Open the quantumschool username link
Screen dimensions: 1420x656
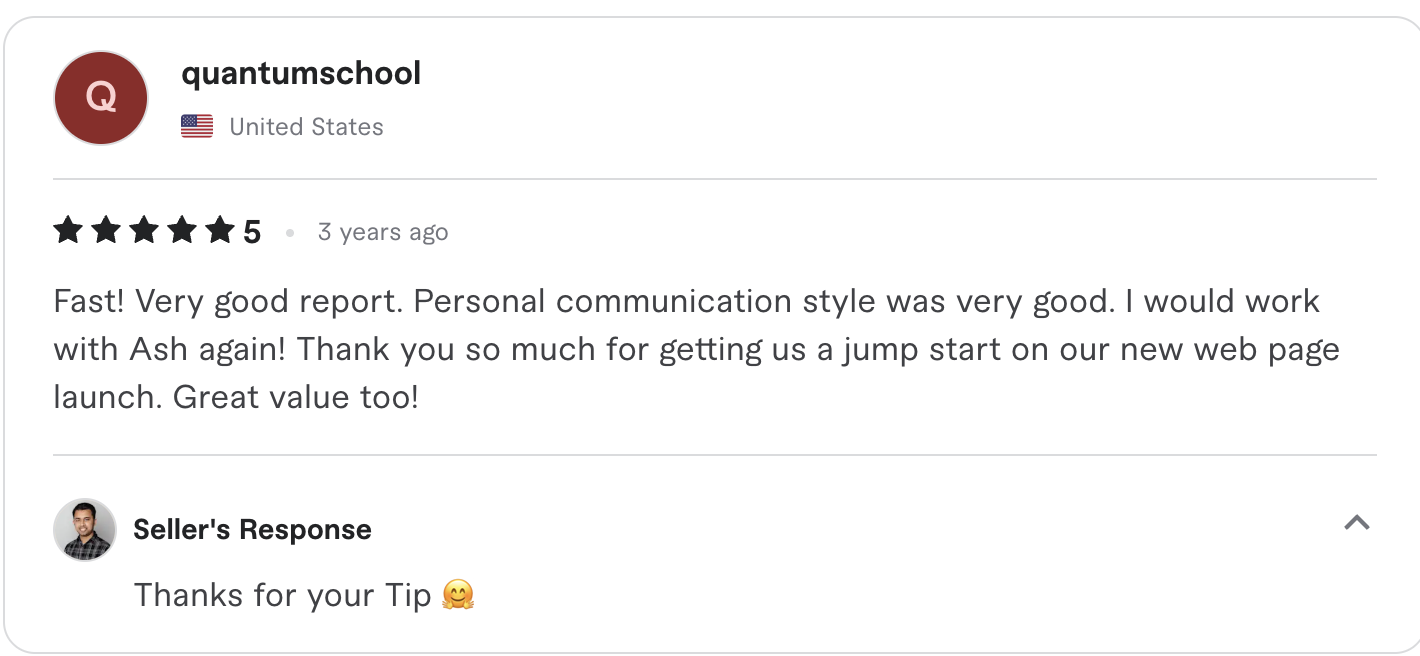pos(300,72)
